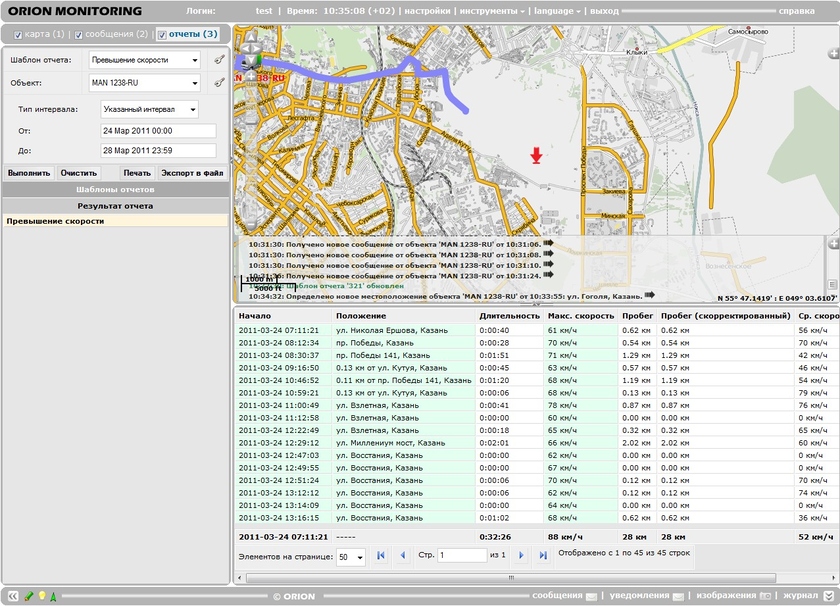Click the wrench icon beside Шаблон отчета
The width and height of the screenshot is (840, 606).
[x=220, y=59]
